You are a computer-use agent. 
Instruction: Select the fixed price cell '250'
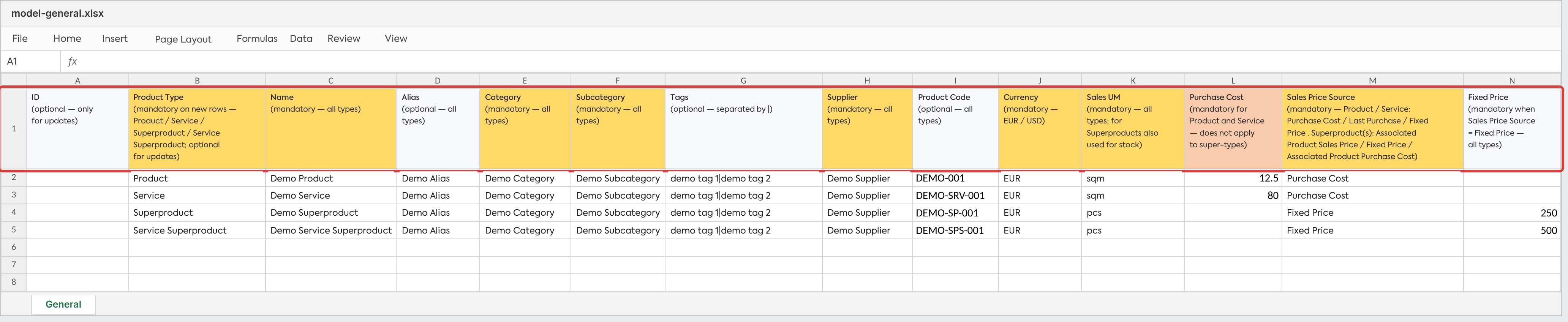(1512, 212)
